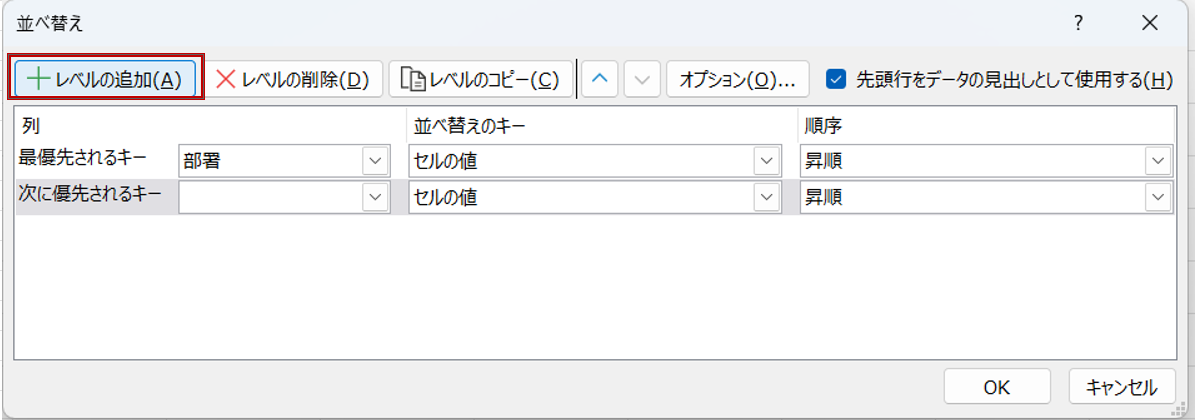Close the 並べ替え dialog window
The width and height of the screenshot is (1195, 420).
pos(1149,22)
